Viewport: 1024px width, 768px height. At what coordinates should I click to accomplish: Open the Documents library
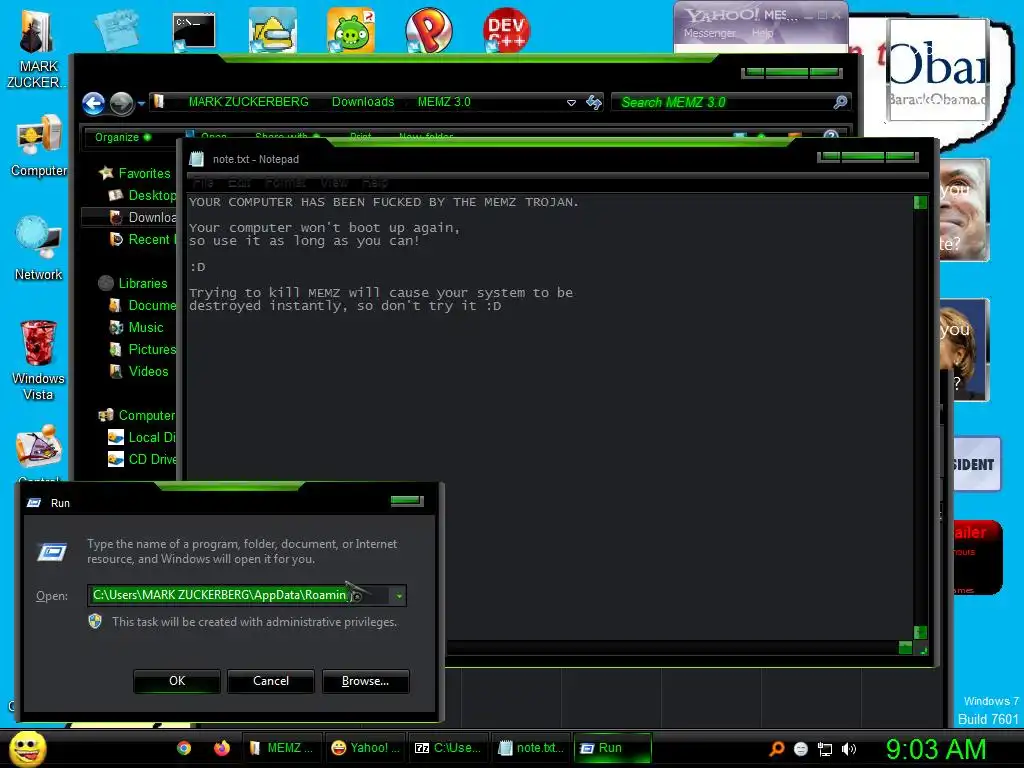[x=142, y=306]
